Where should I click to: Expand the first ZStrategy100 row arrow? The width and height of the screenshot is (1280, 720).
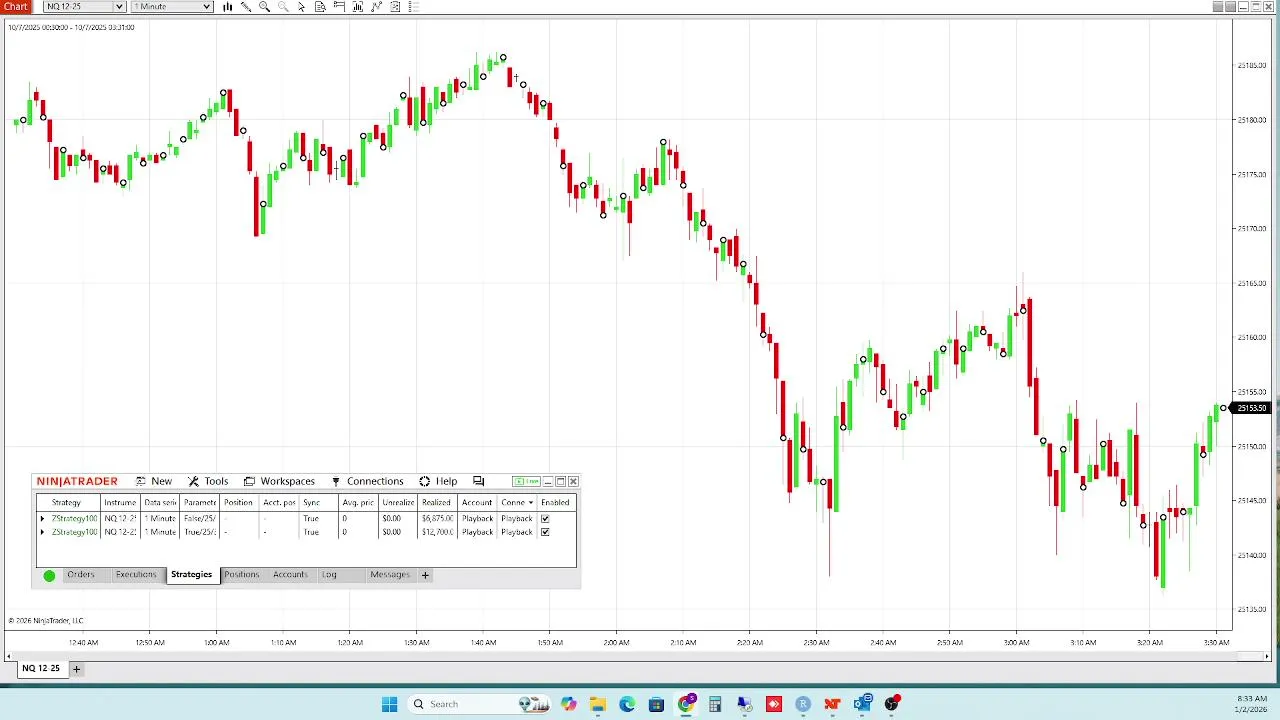click(42, 519)
